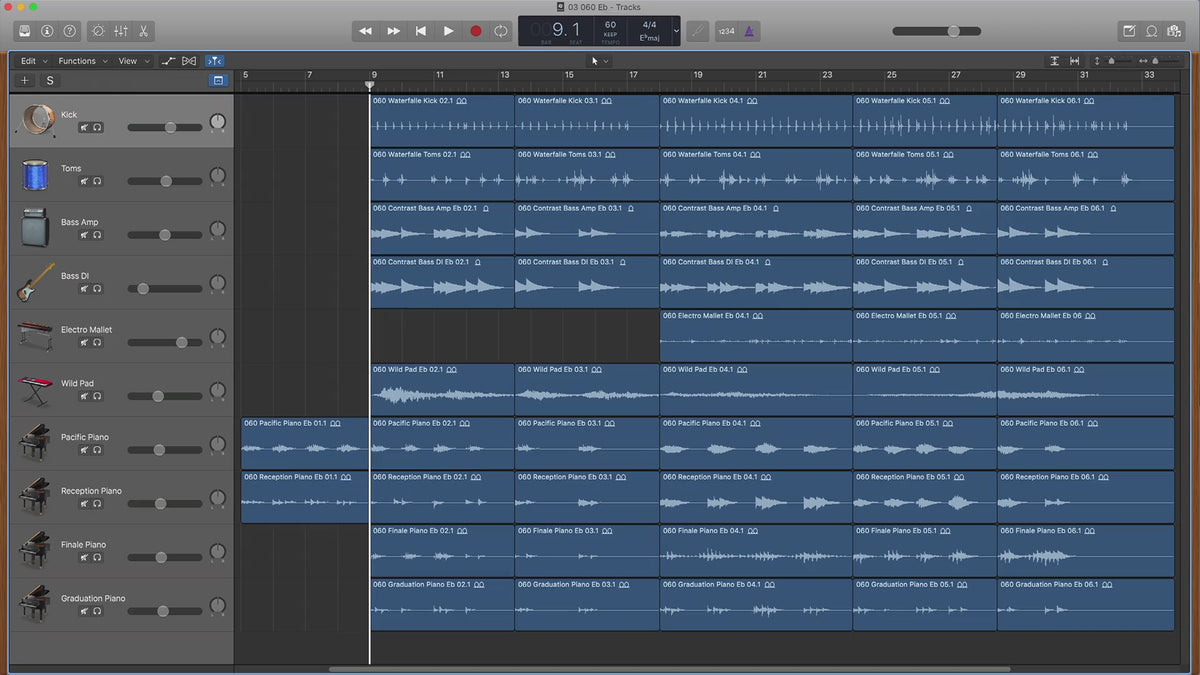
Task: Expand the LCD display mode arrow
Action: (676, 31)
